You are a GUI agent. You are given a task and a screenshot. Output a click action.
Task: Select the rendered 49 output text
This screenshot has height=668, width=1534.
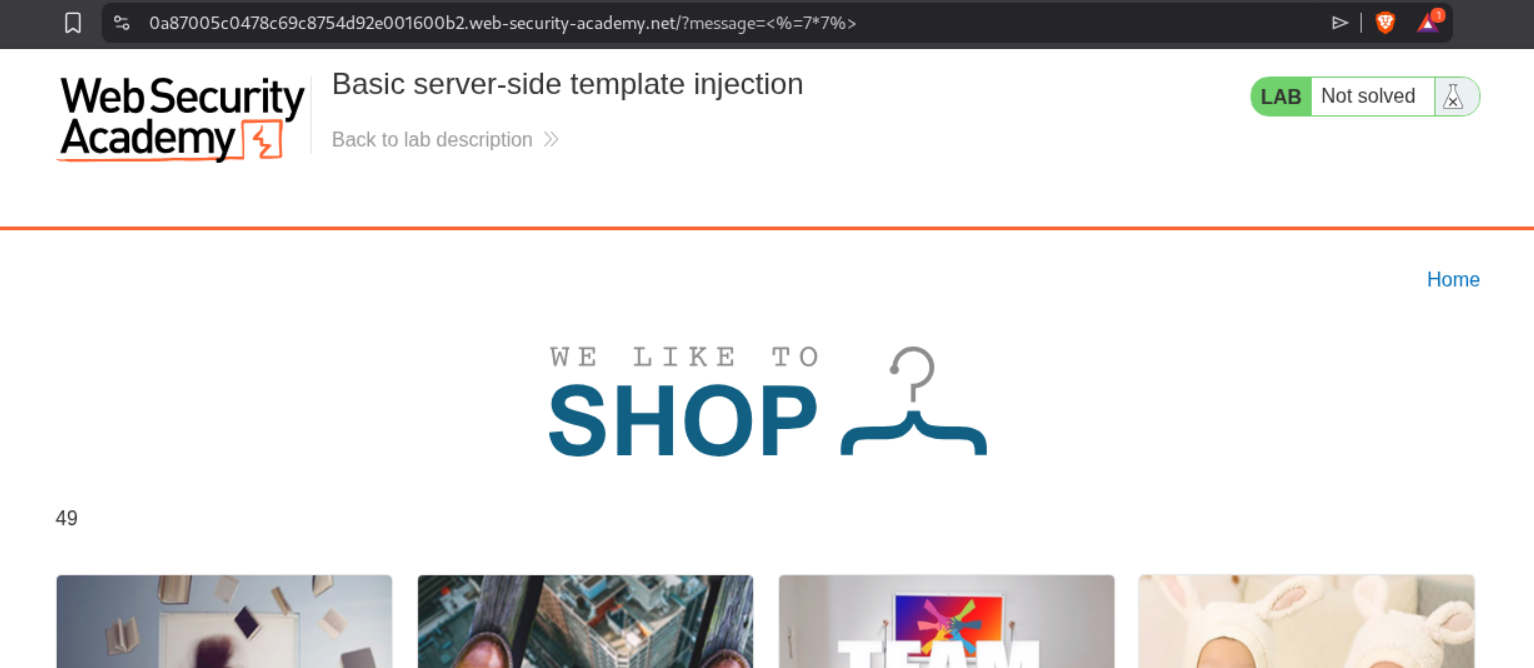point(67,519)
